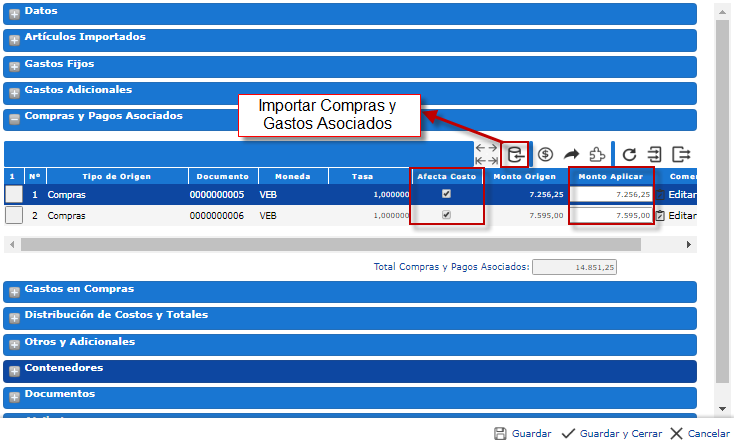Image resolution: width=734 pixels, height=446 pixels.
Task: Click the Afecta Costo column header
Action: click(x=447, y=176)
